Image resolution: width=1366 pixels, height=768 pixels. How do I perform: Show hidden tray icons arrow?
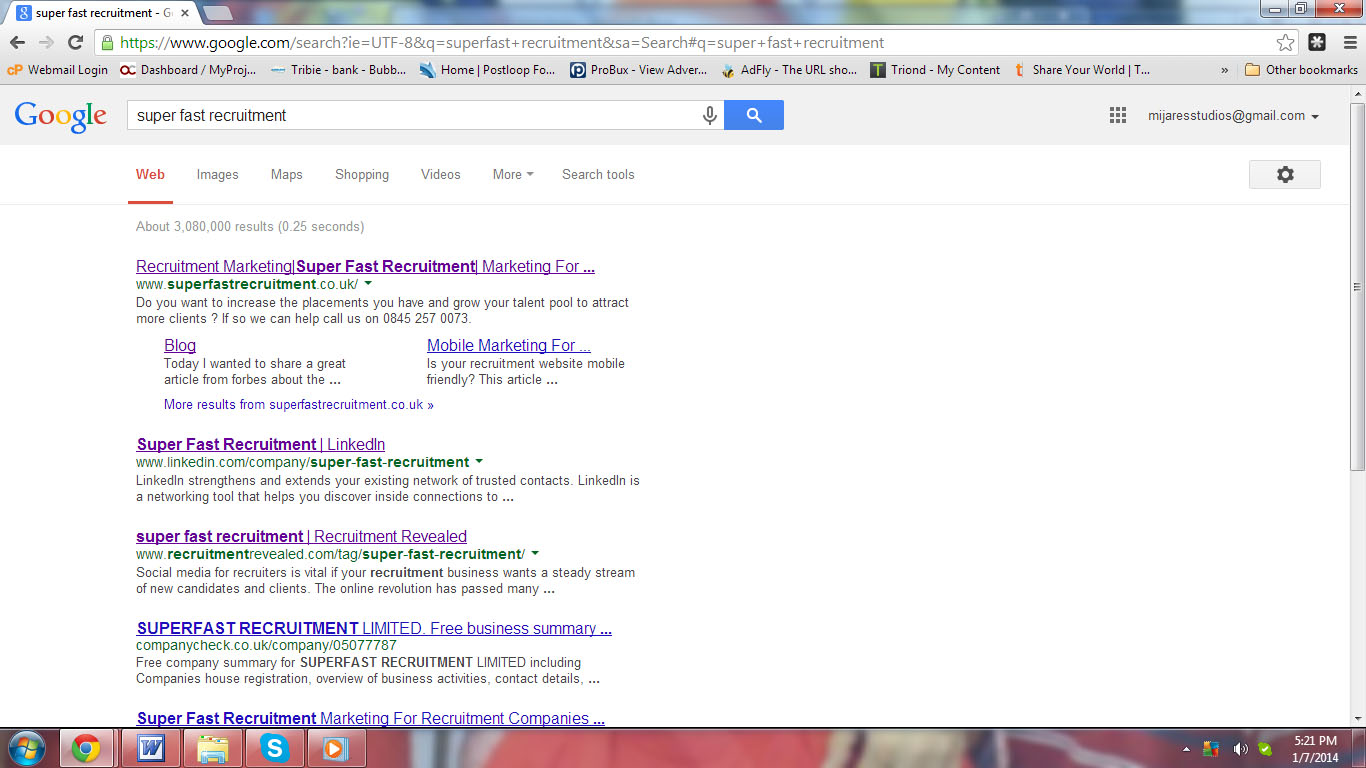click(x=1186, y=748)
